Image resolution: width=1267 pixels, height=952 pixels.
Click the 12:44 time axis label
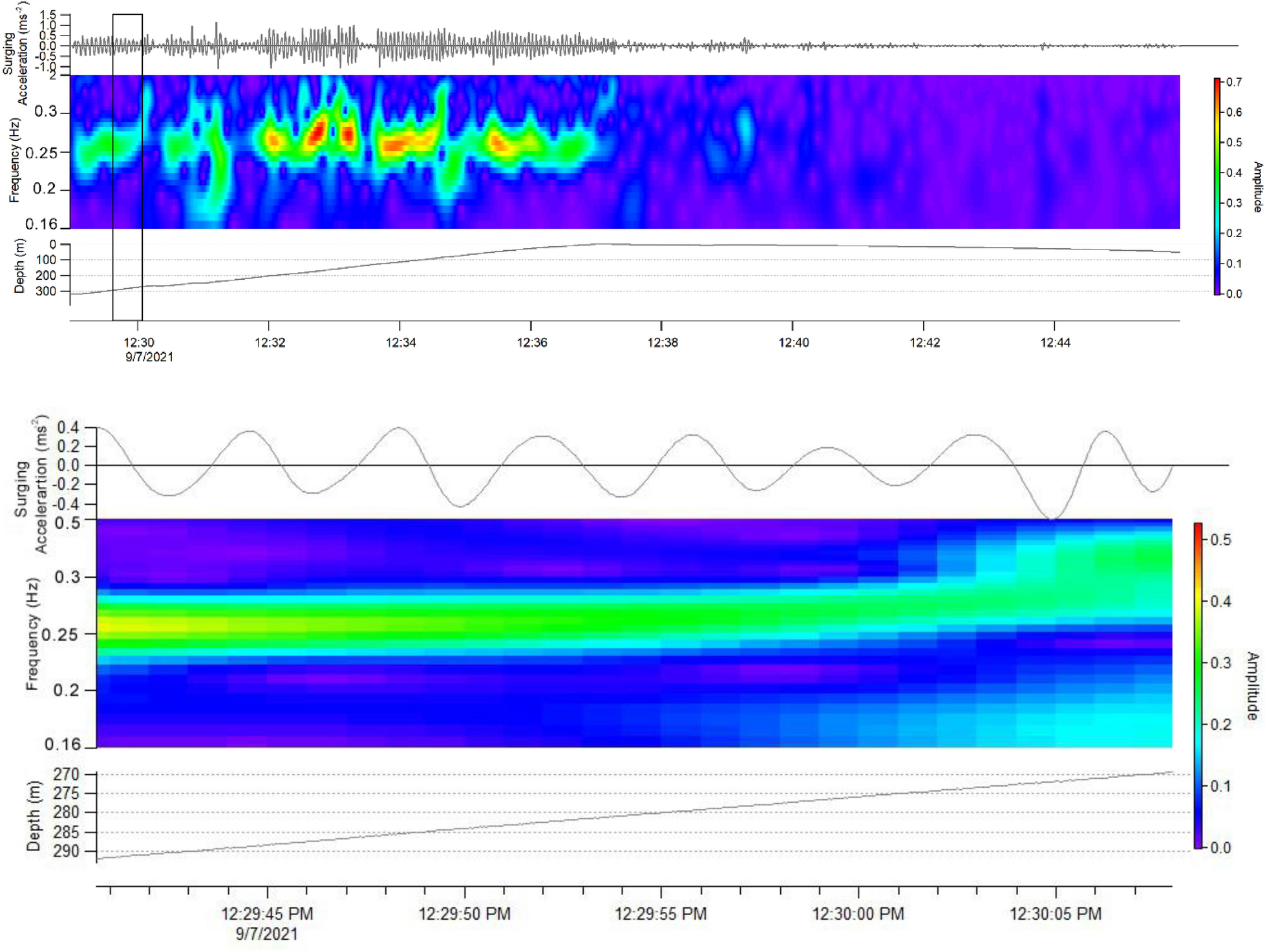click(1056, 343)
